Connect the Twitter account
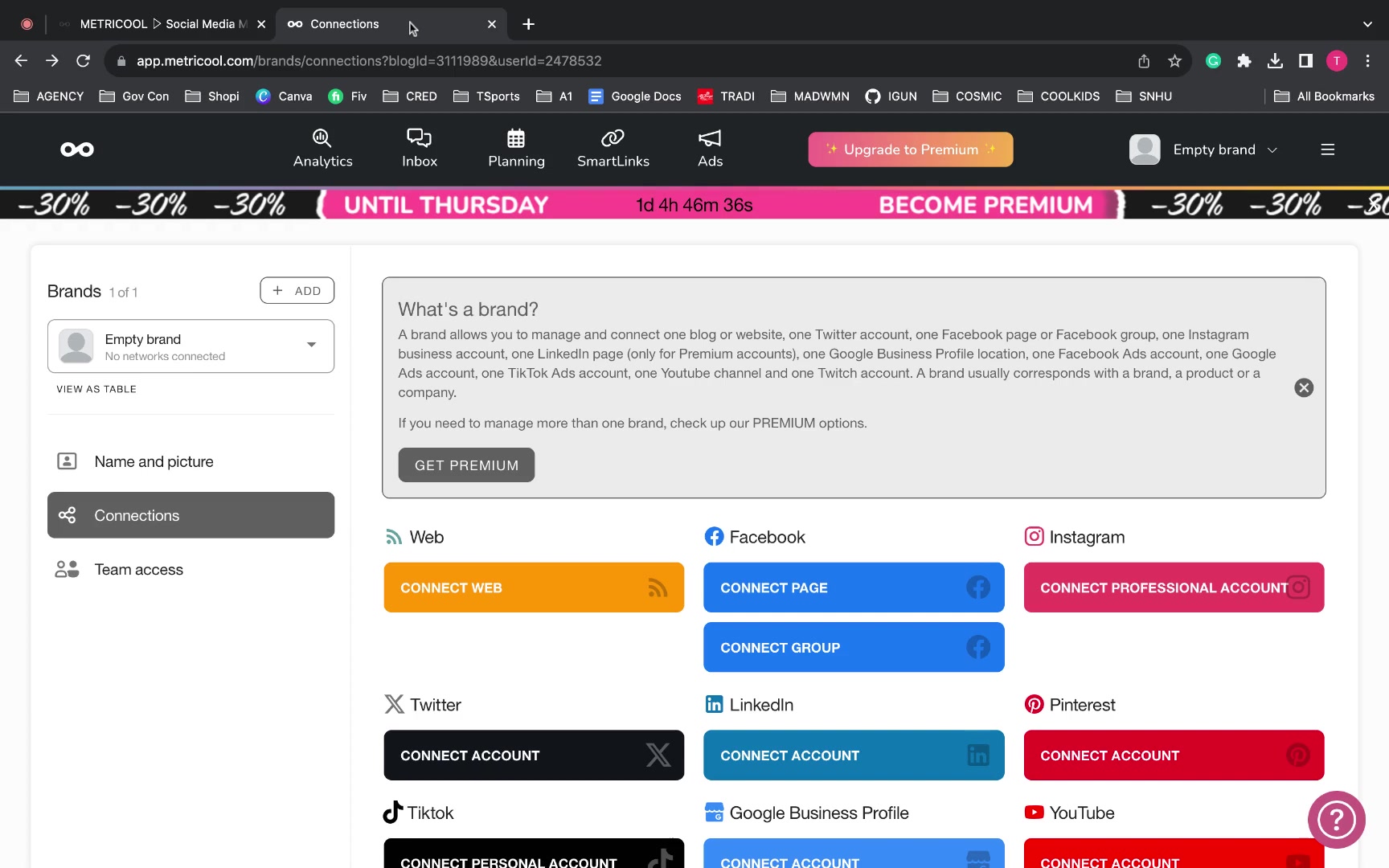The height and width of the screenshot is (868, 1389). 534,755
